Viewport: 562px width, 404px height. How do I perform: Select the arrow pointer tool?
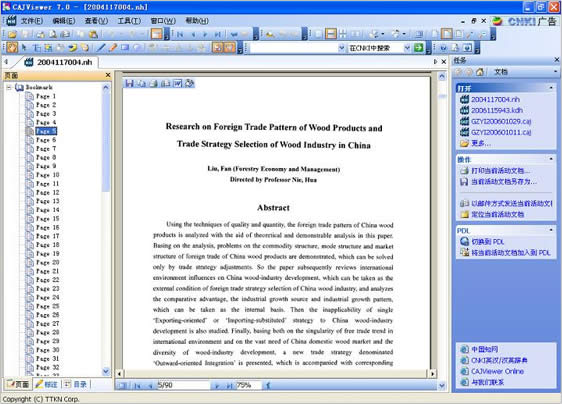(24, 48)
